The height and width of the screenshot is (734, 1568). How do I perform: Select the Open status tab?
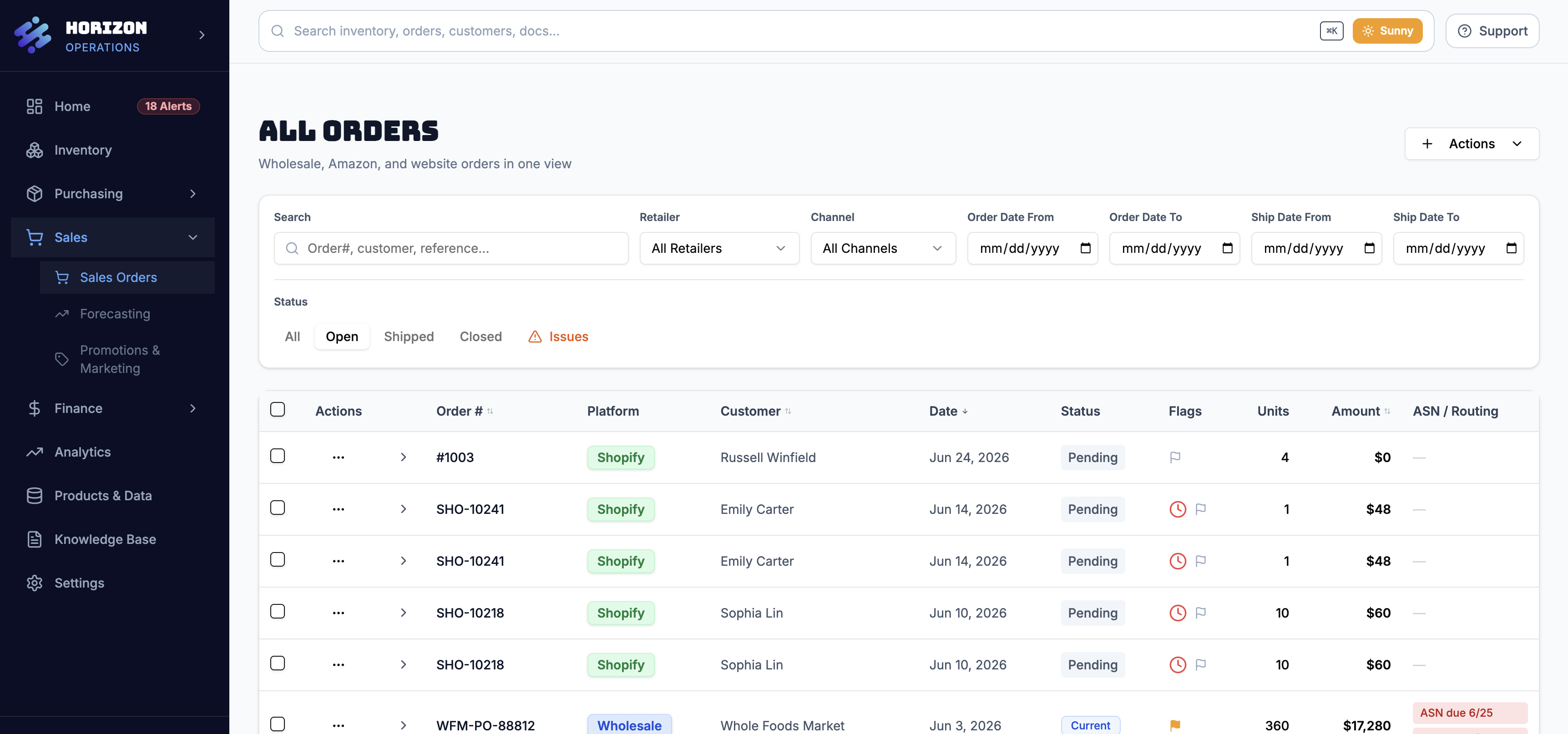341,336
